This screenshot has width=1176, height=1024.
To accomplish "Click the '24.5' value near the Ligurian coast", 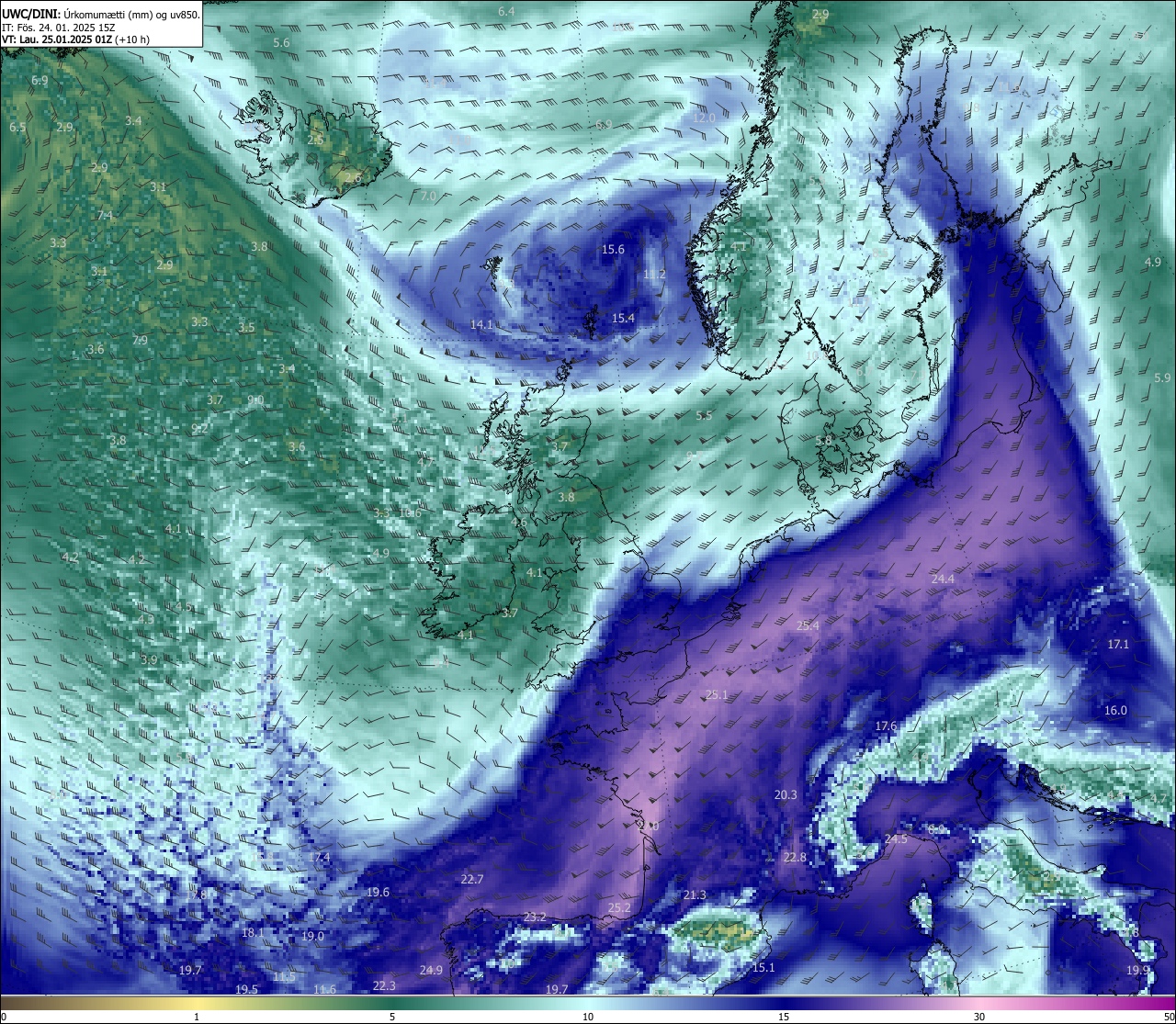I will [x=896, y=839].
